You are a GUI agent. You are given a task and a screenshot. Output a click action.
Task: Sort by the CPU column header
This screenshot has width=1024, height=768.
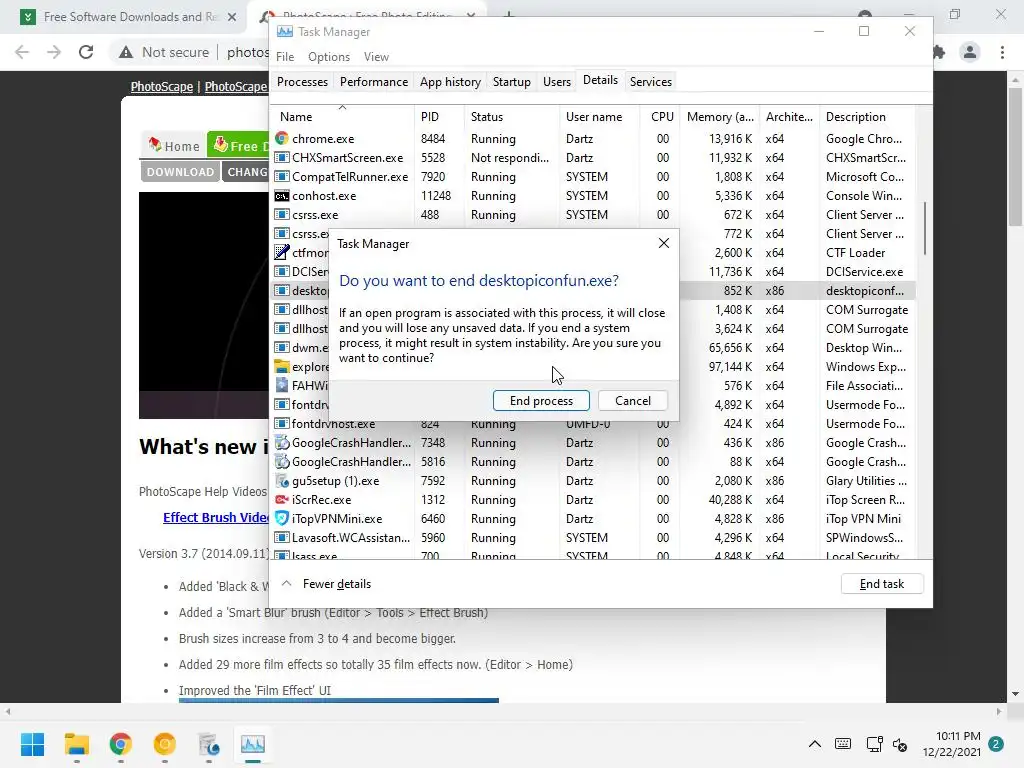(x=660, y=117)
